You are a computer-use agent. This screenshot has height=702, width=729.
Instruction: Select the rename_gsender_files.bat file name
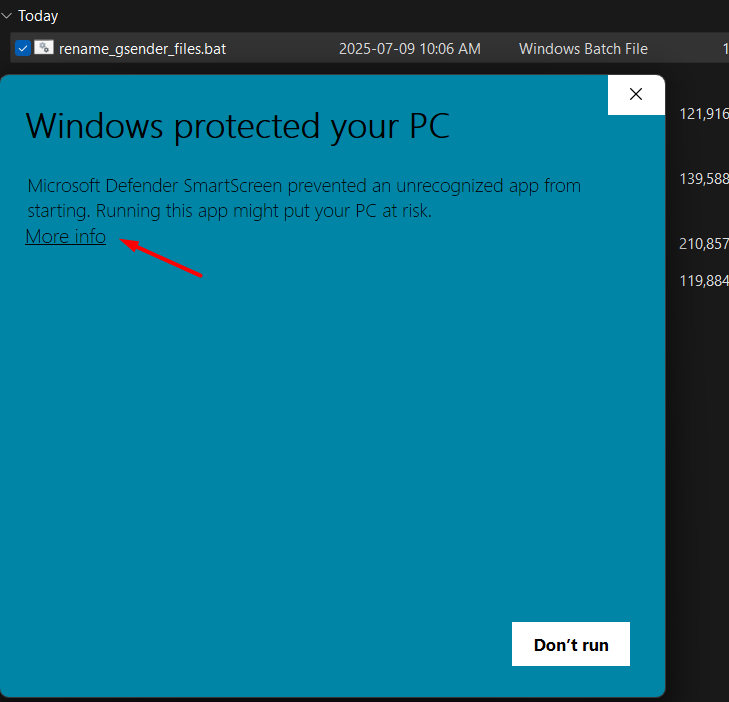click(x=142, y=49)
